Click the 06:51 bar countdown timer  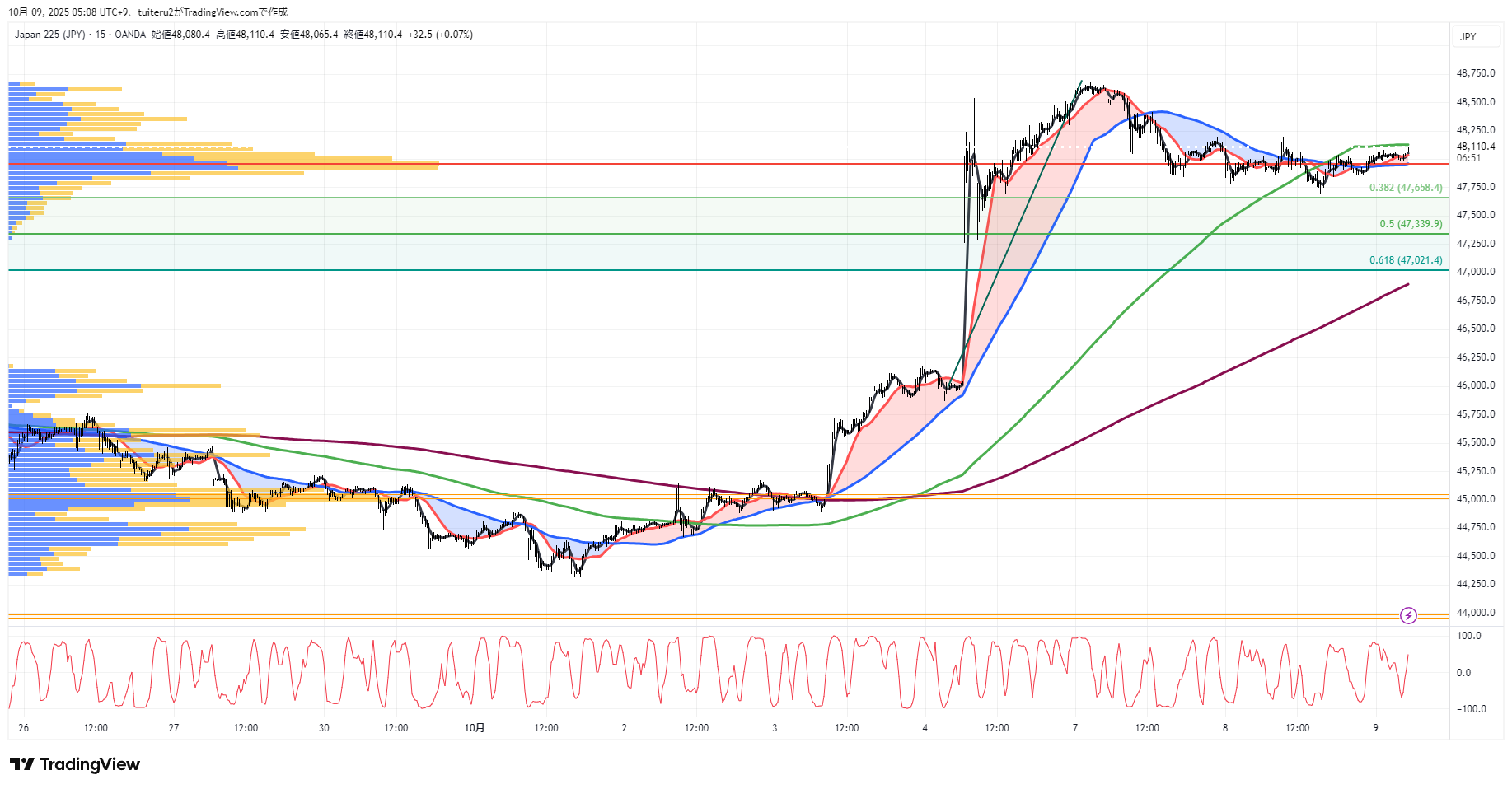(x=1468, y=158)
